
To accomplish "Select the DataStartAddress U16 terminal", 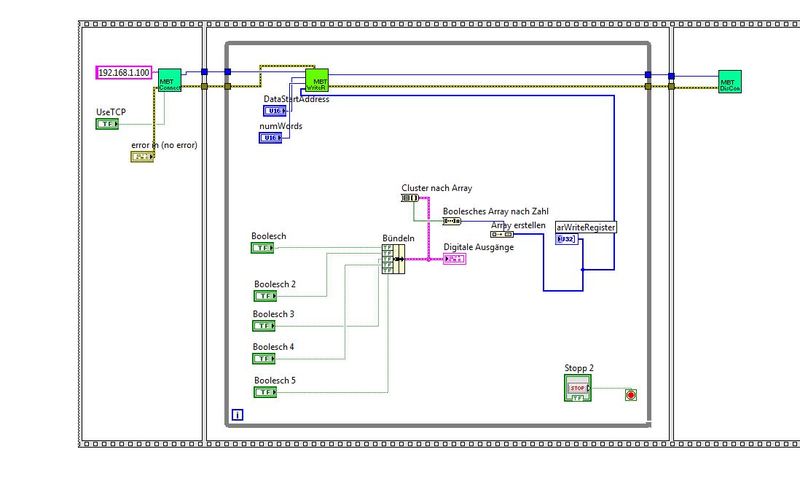I will [x=275, y=111].
